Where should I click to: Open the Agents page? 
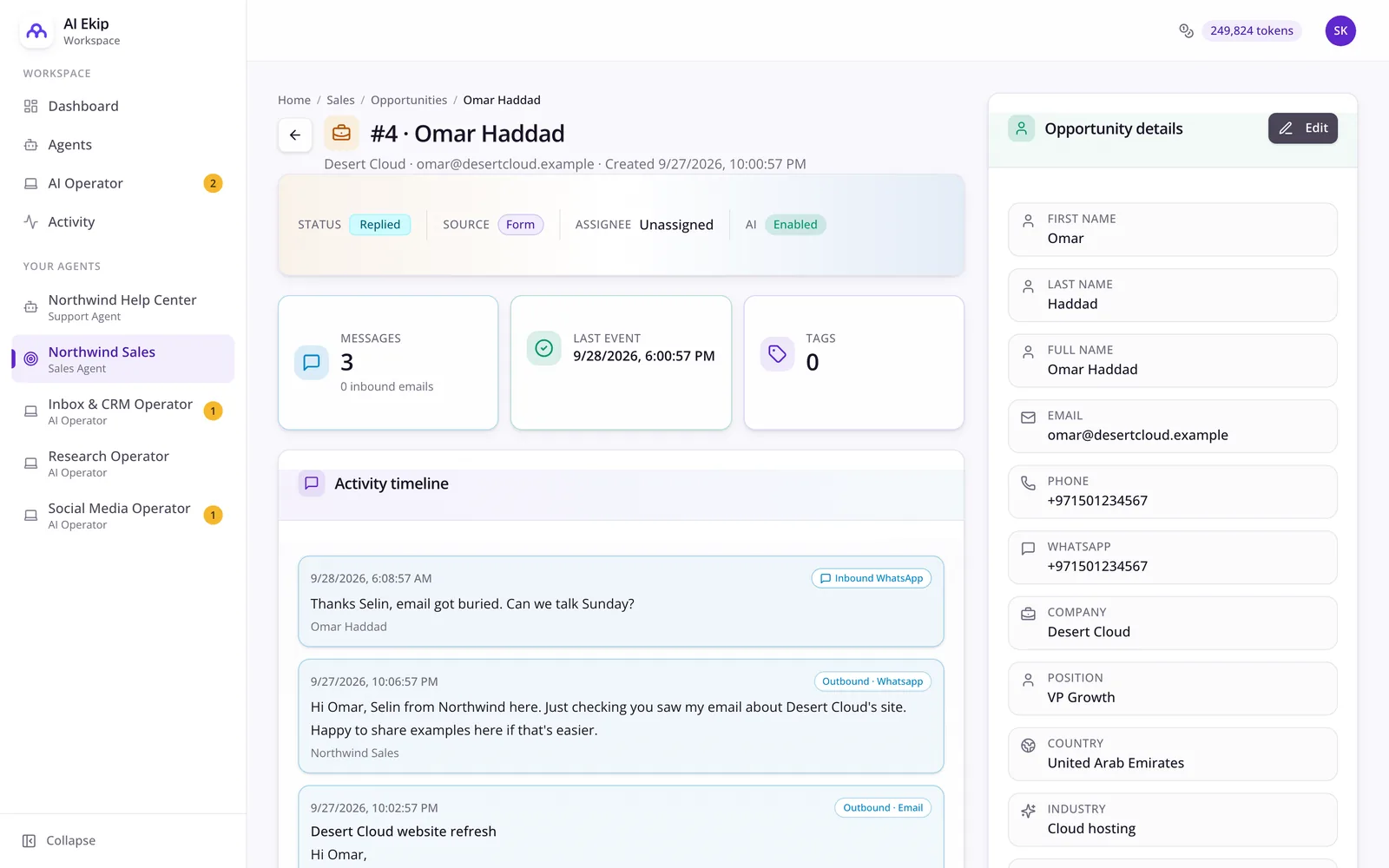(x=123, y=145)
